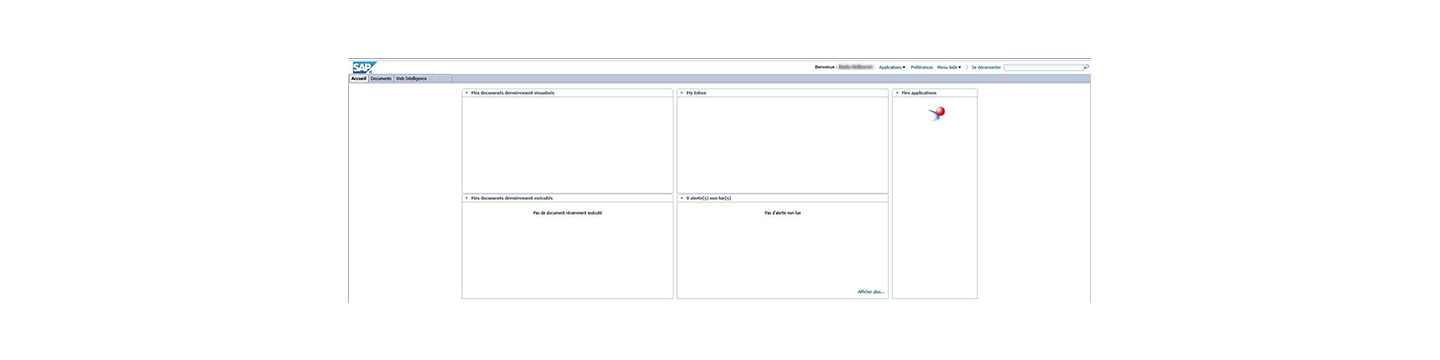
Task: Collapse the My Inbox panel
Action: [x=681, y=93]
